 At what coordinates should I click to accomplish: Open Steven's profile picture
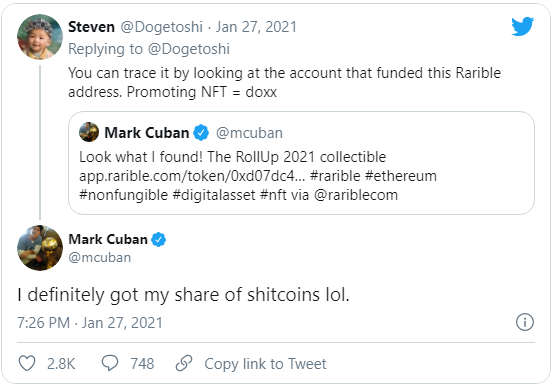click(40, 37)
